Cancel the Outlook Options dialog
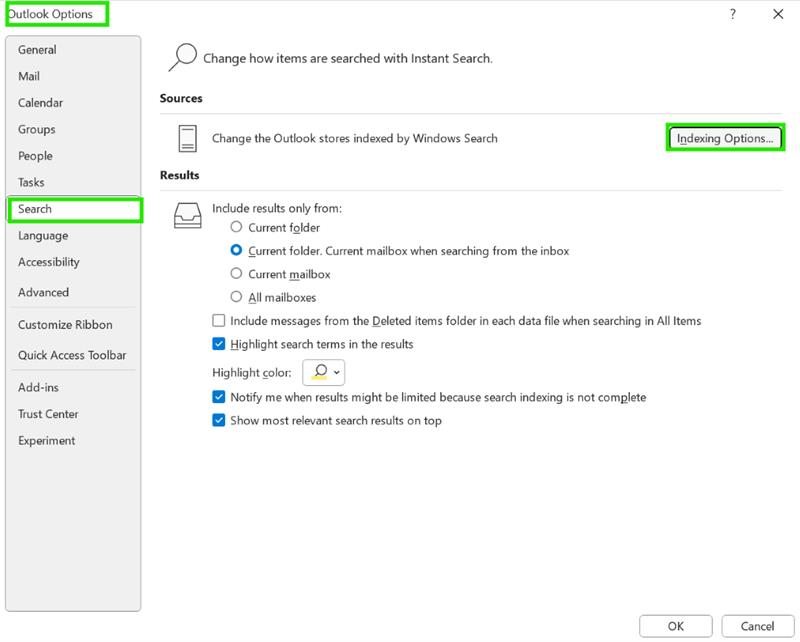Viewport: 800px width, 642px height. [x=757, y=626]
